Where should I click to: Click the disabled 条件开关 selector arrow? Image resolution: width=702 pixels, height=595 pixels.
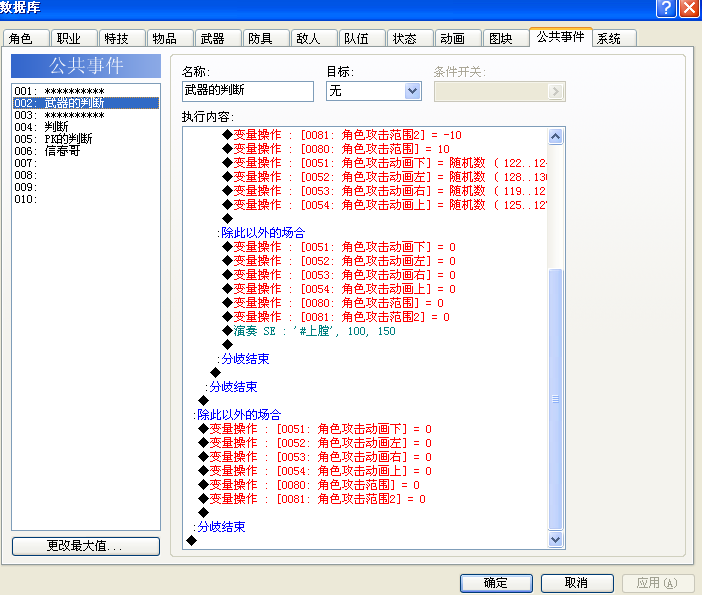[x=556, y=91]
